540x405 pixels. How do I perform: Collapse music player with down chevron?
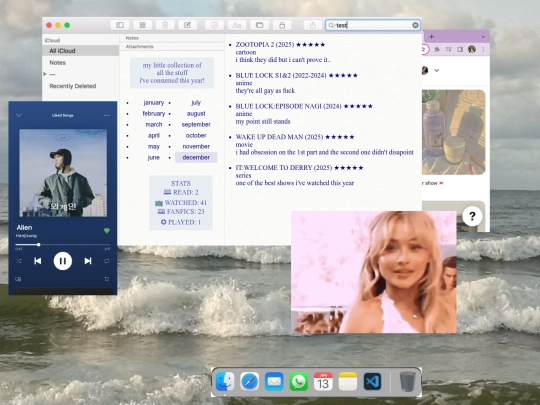click(19, 115)
